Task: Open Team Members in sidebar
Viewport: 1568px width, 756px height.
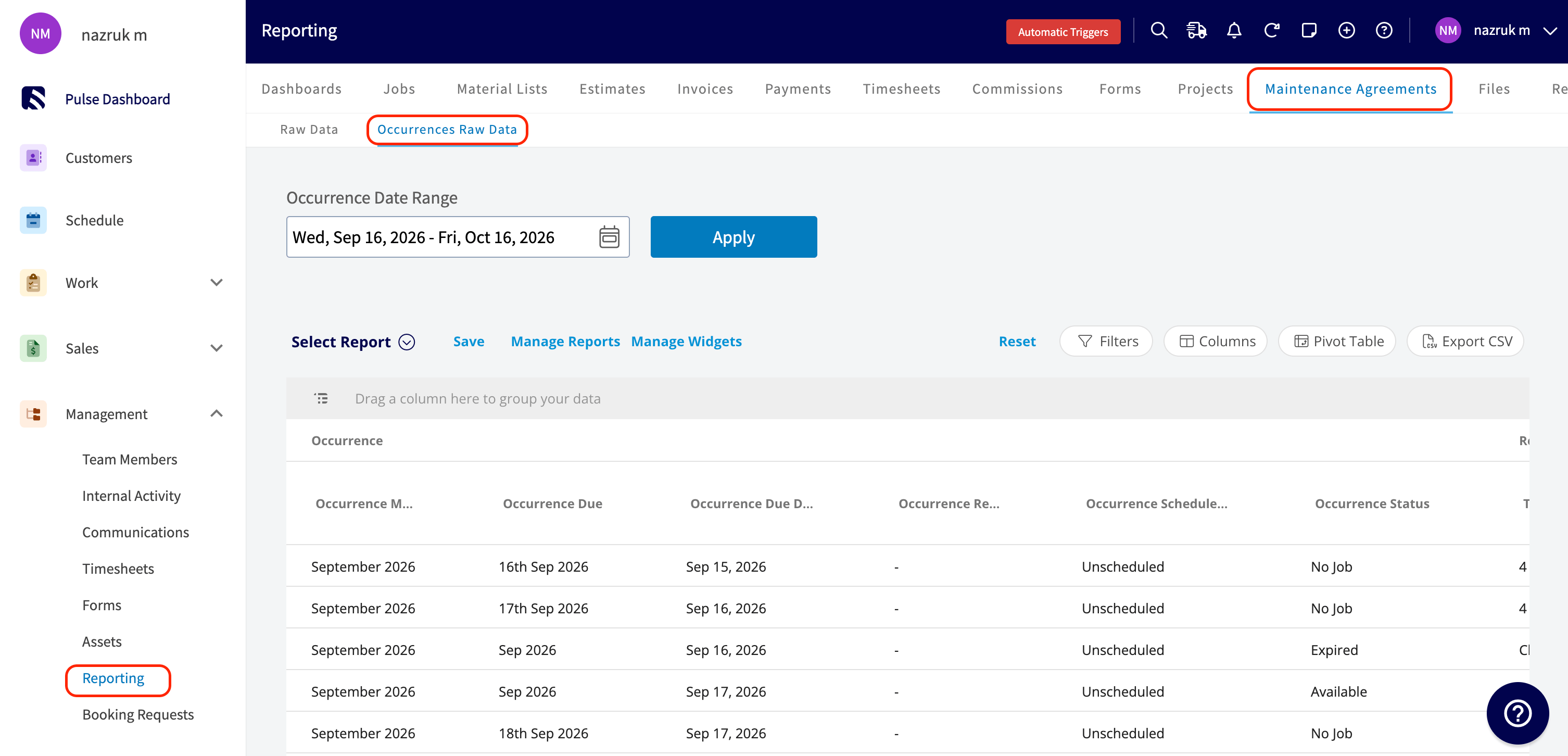Action: click(x=130, y=459)
